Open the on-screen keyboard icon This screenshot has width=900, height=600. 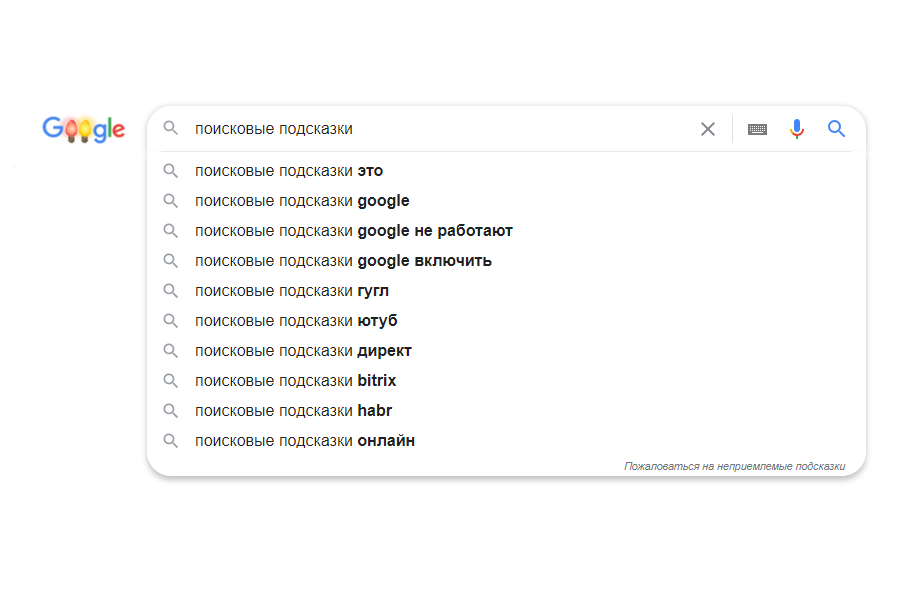[x=757, y=129]
